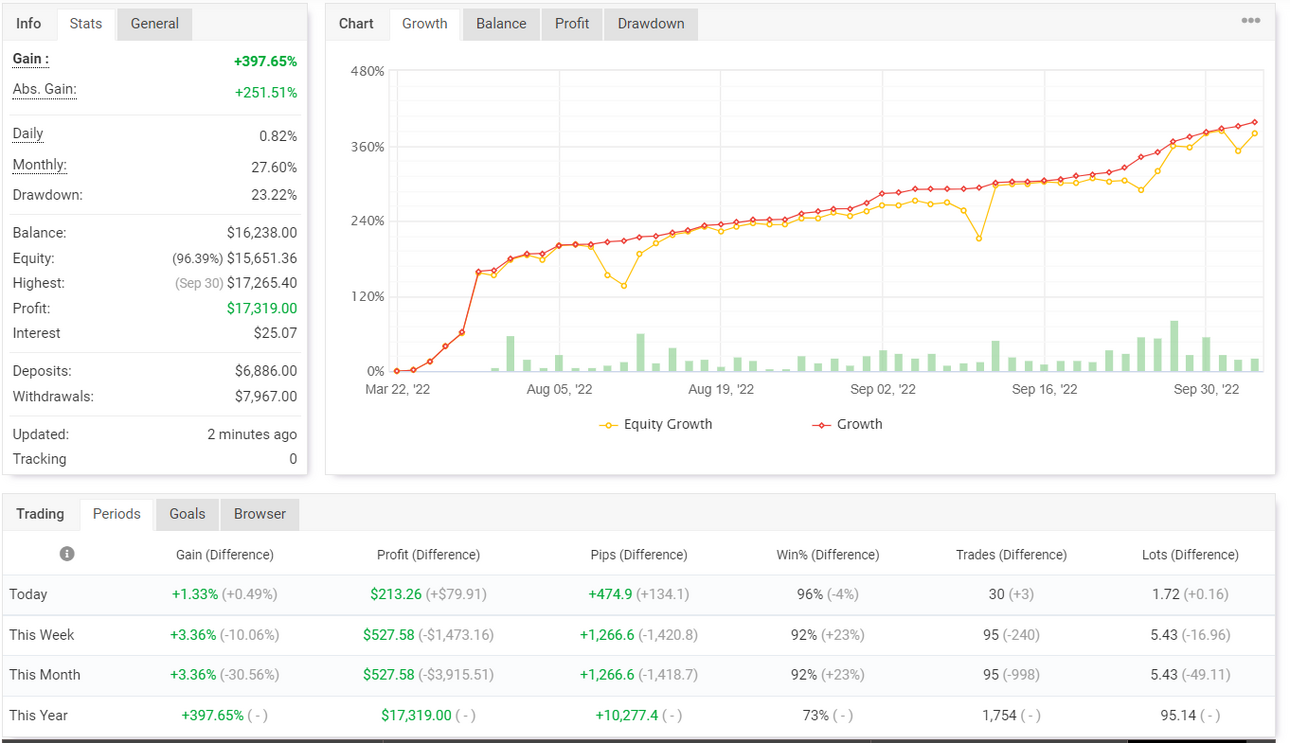Click the $16,238.00 balance value
Image resolution: width=1290 pixels, height=743 pixels.
pos(262,233)
